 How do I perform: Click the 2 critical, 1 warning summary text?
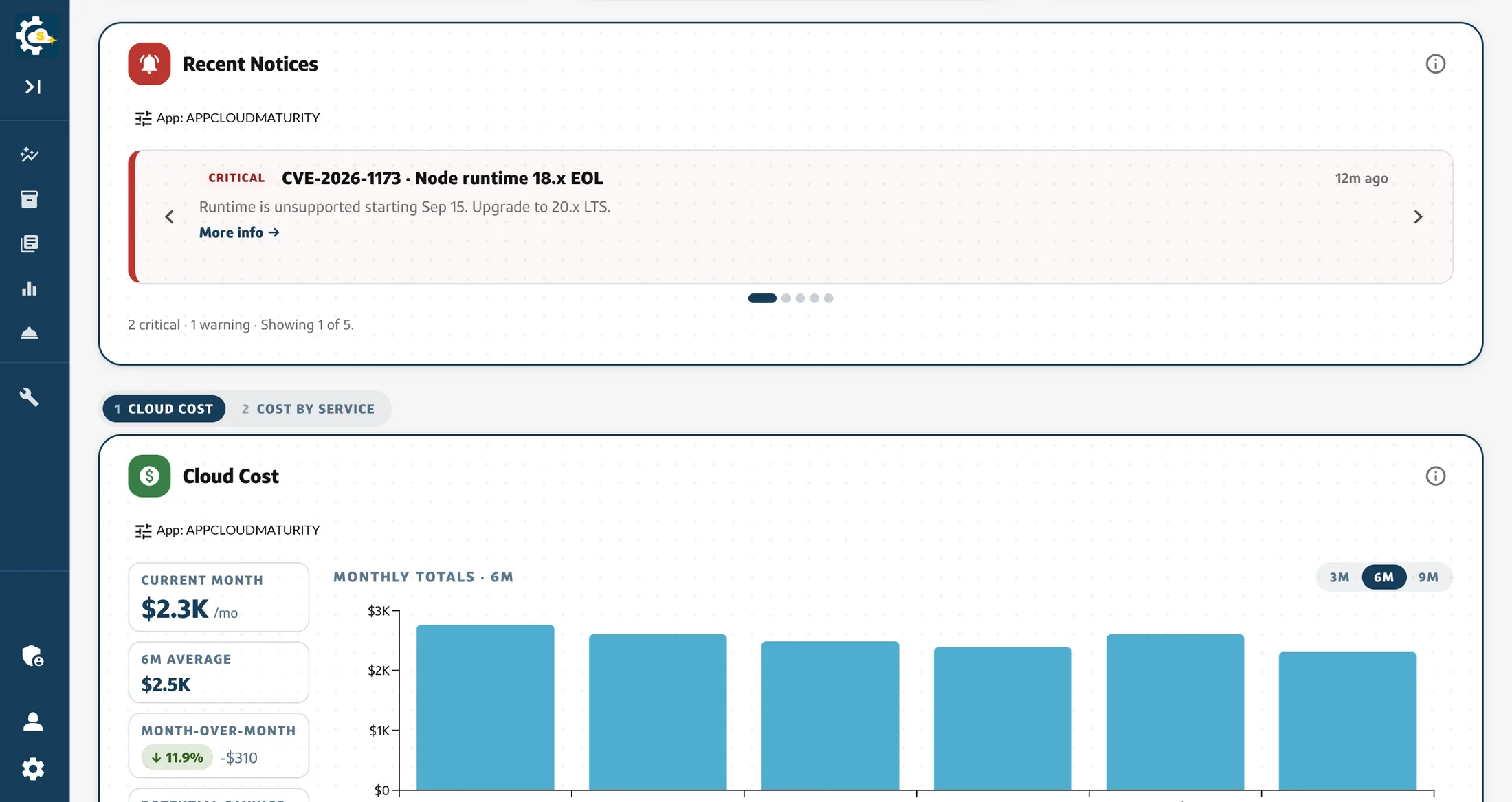[x=241, y=325]
